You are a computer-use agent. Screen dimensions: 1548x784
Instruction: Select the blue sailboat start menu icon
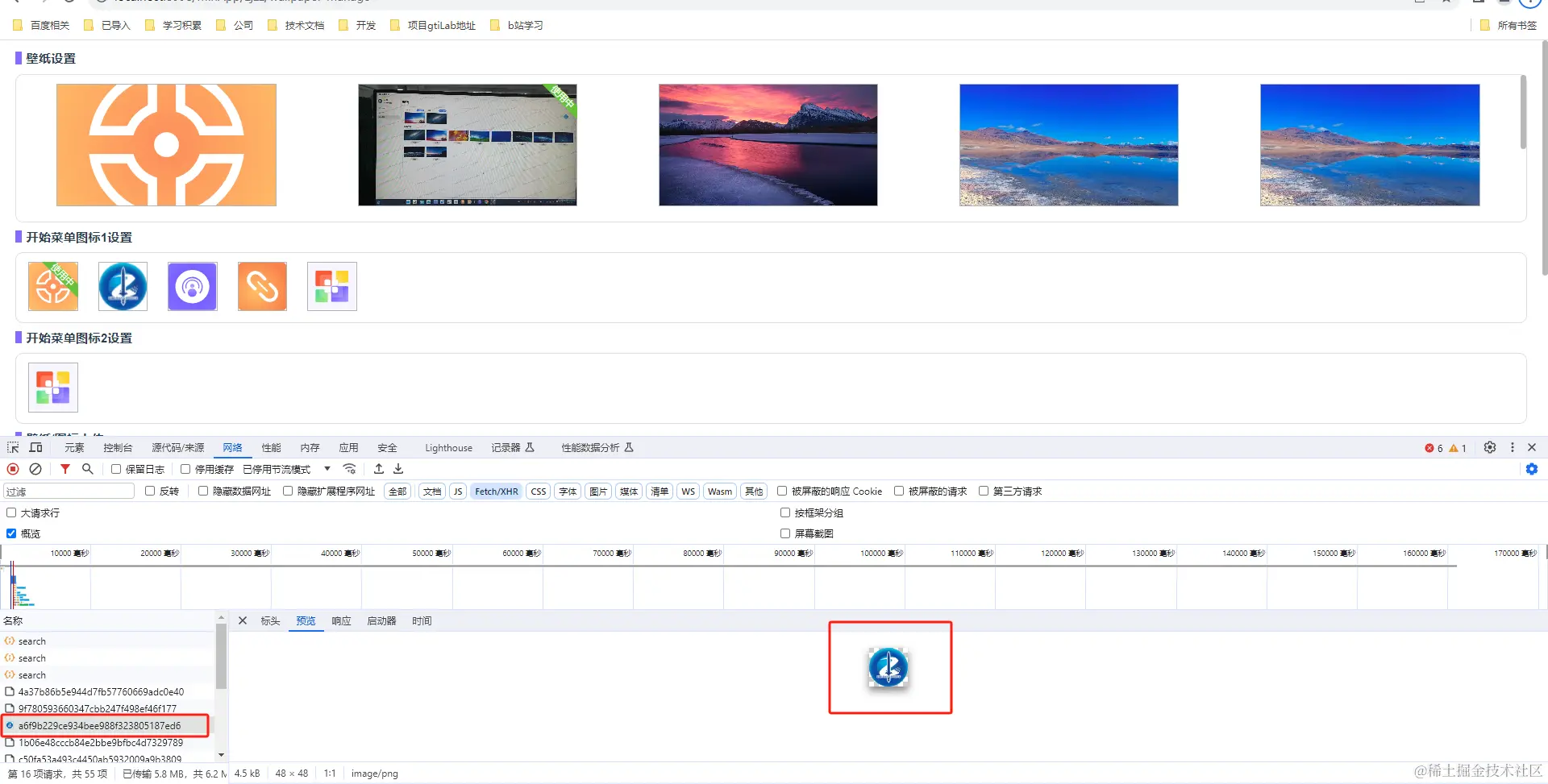tap(123, 286)
